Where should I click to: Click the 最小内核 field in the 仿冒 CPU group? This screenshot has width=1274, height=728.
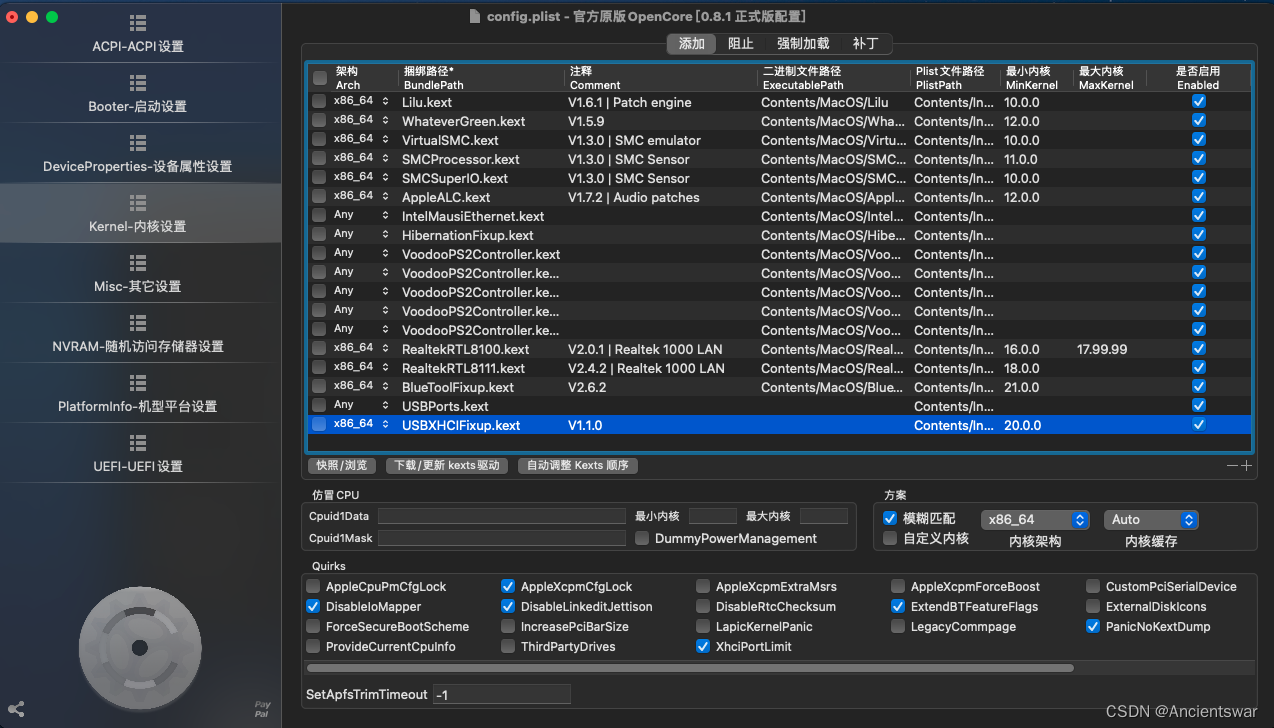click(x=713, y=516)
